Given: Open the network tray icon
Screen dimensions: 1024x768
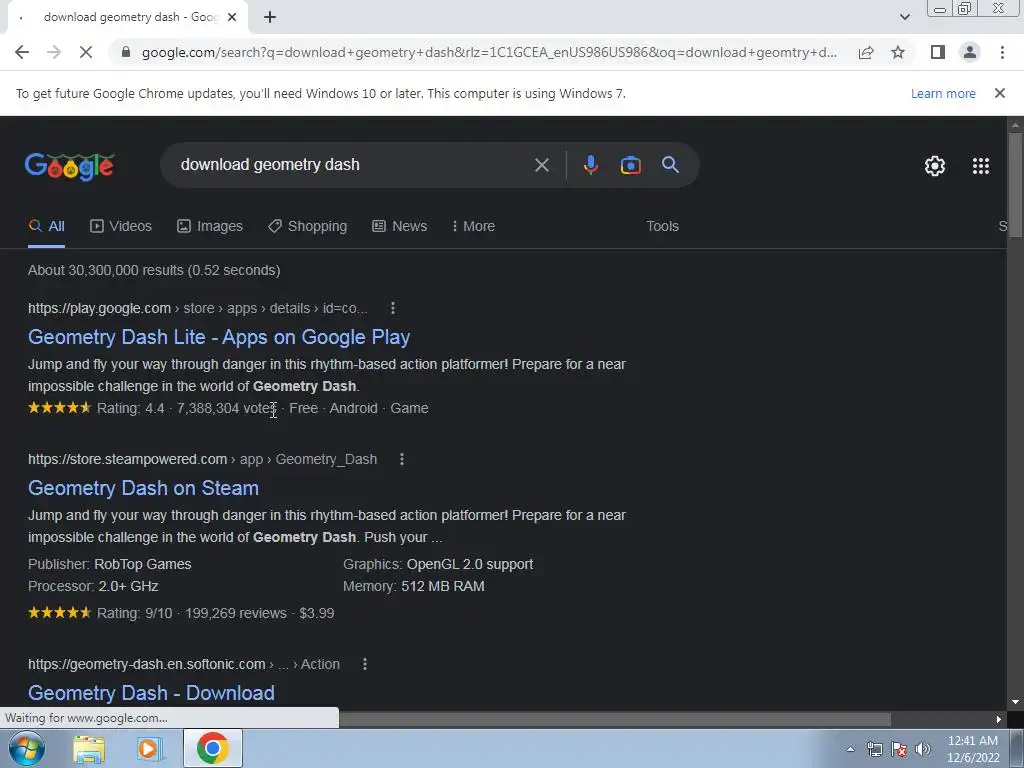Looking at the screenshot, I should click(x=874, y=749).
